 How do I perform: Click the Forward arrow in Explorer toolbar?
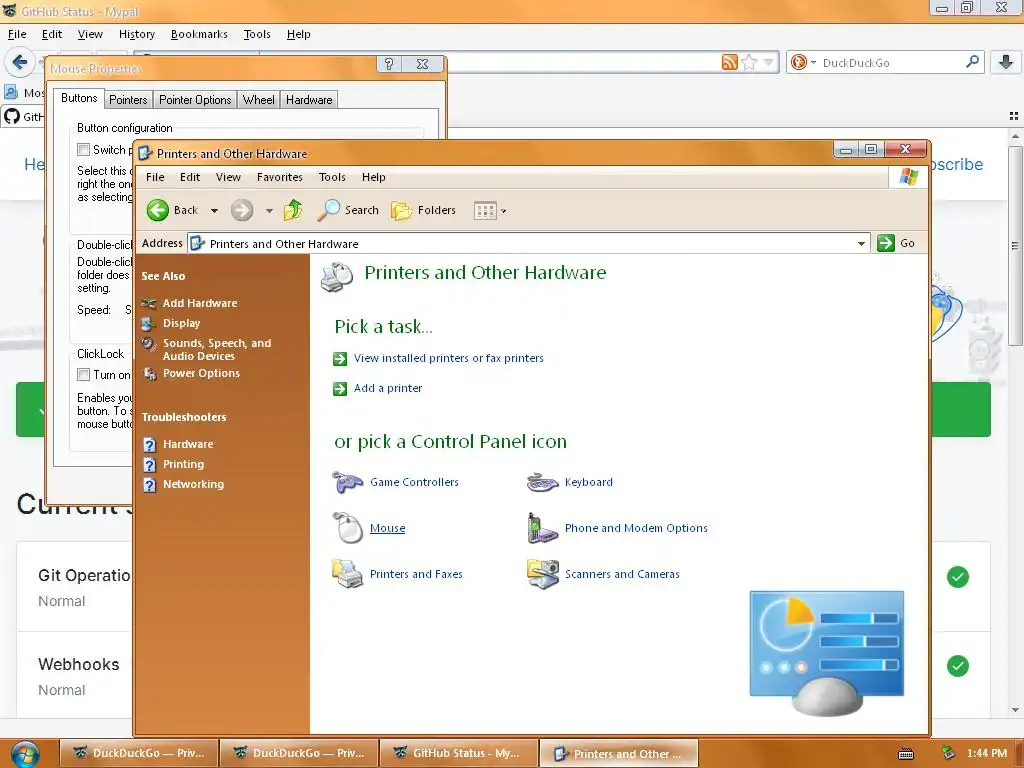[x=242, y=210]
